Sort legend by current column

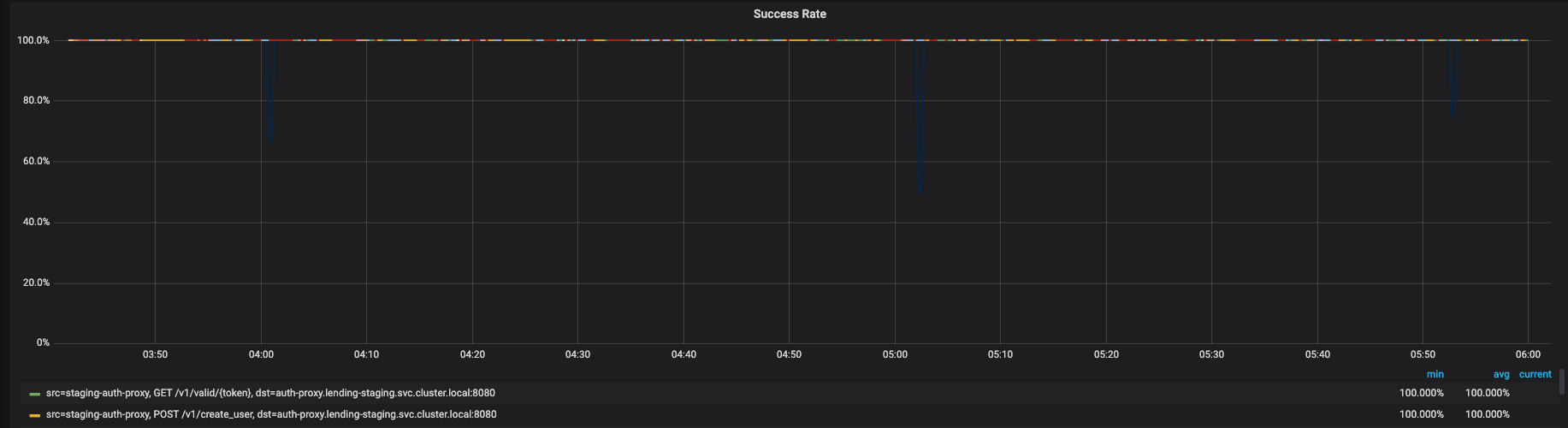(x=1535, y=374)
